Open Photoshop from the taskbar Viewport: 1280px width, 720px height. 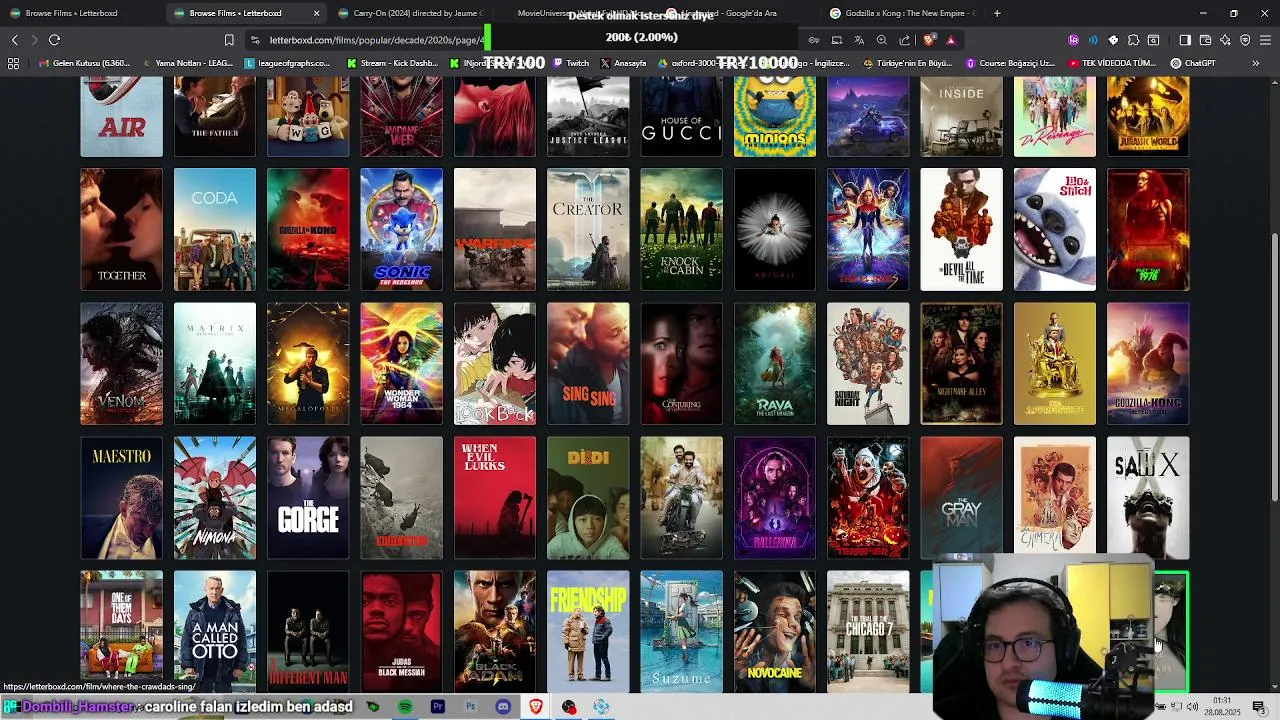[470, 707]
